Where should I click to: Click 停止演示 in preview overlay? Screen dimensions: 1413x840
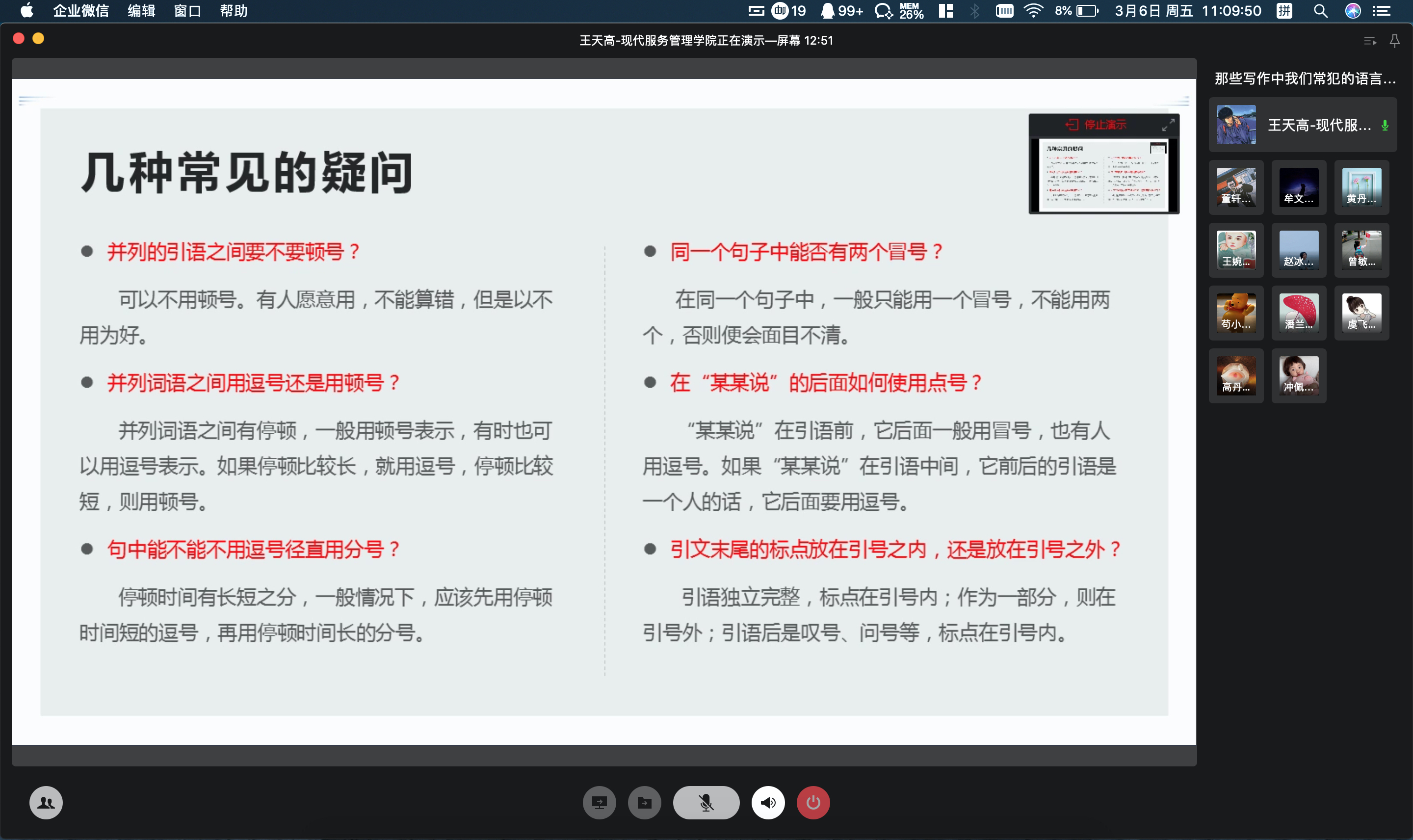(x=1096, y=125)
